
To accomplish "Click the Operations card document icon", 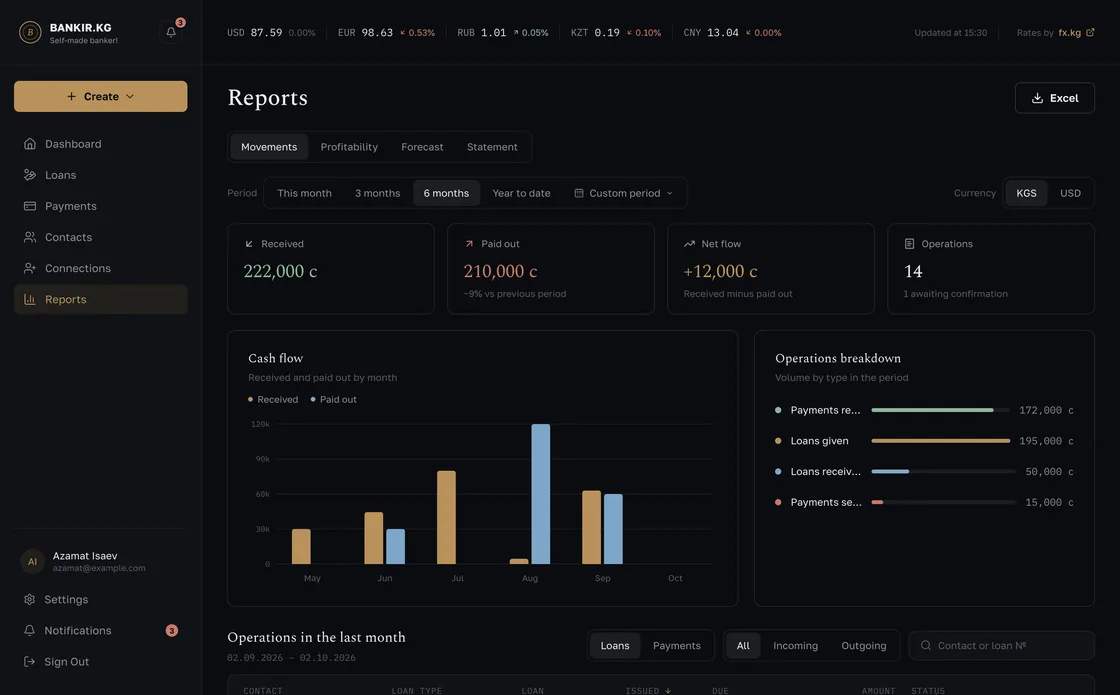I will coord(909,244).
